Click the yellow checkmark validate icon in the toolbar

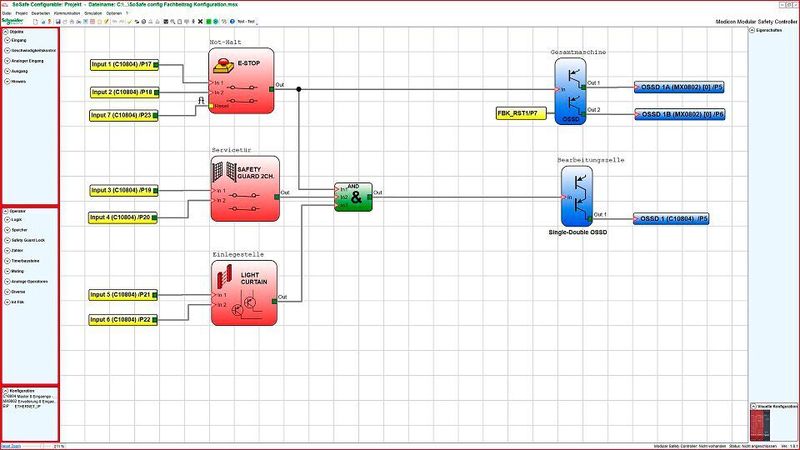click(x=130, y=21)
